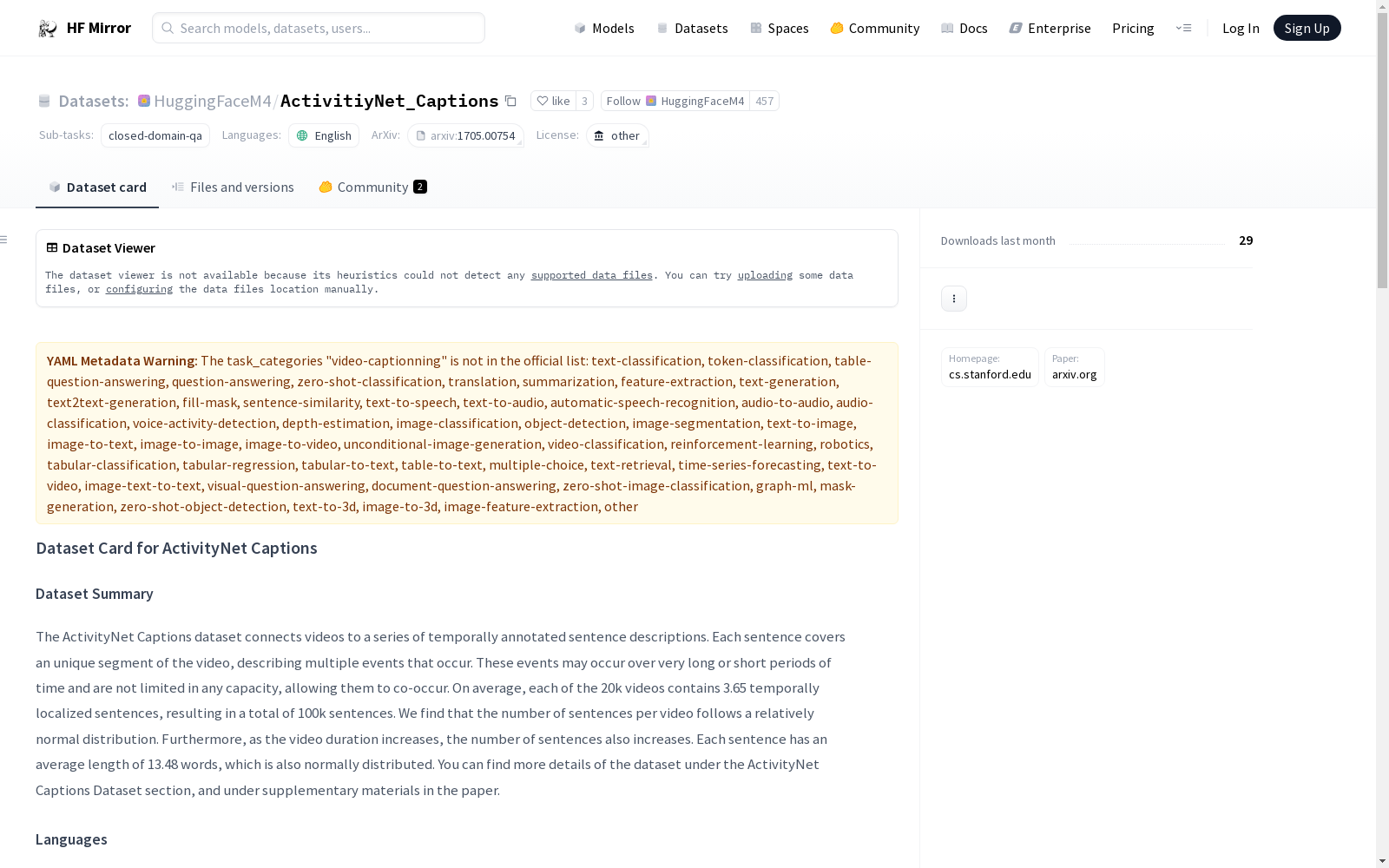Select the closed-domain-qa sub-task tag
Image resolution: width=1389 pixels, height=868 pixels.
pyautogui.click(x=155, y=135)
